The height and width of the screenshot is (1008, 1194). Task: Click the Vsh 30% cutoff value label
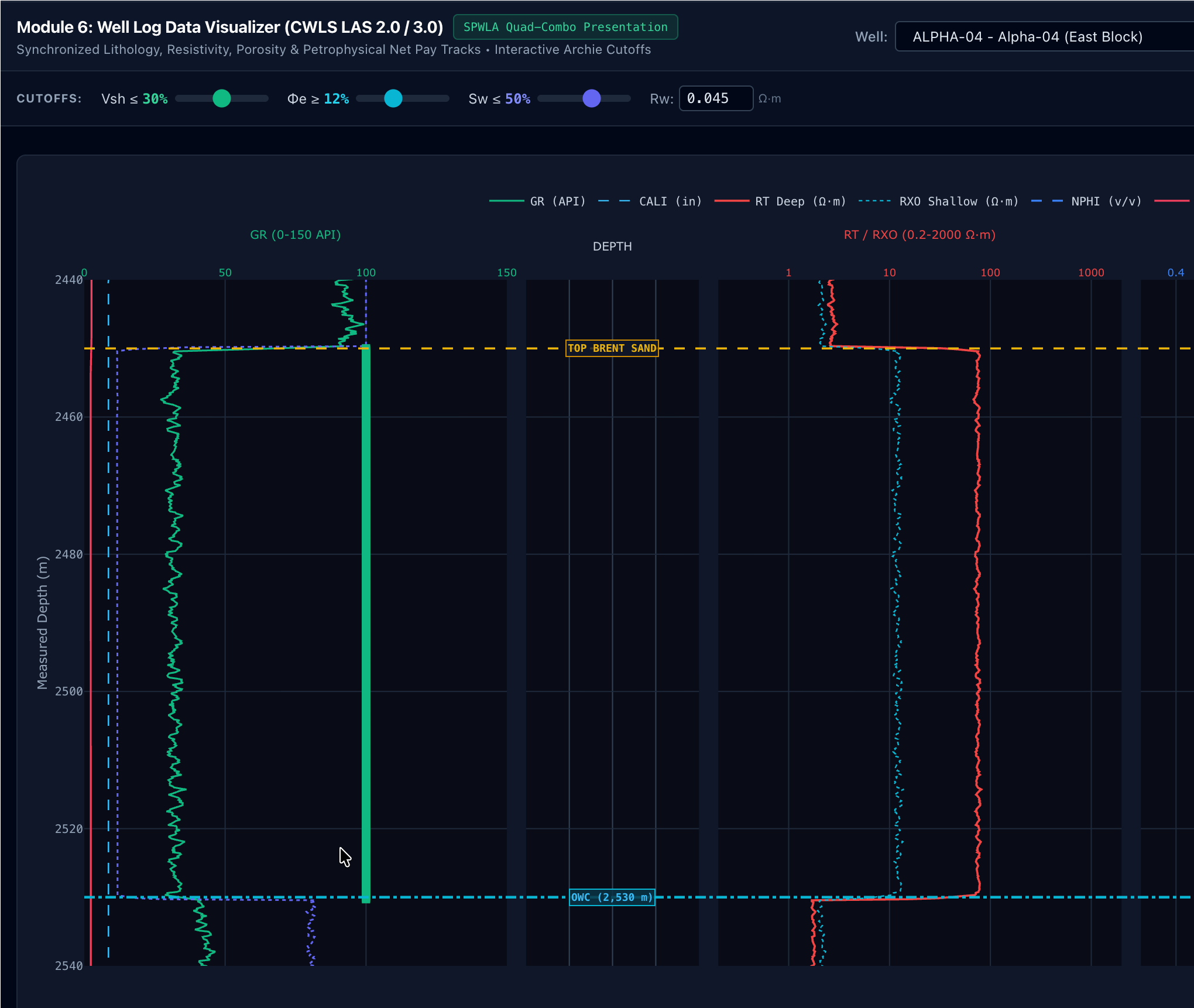pos(155,99)
